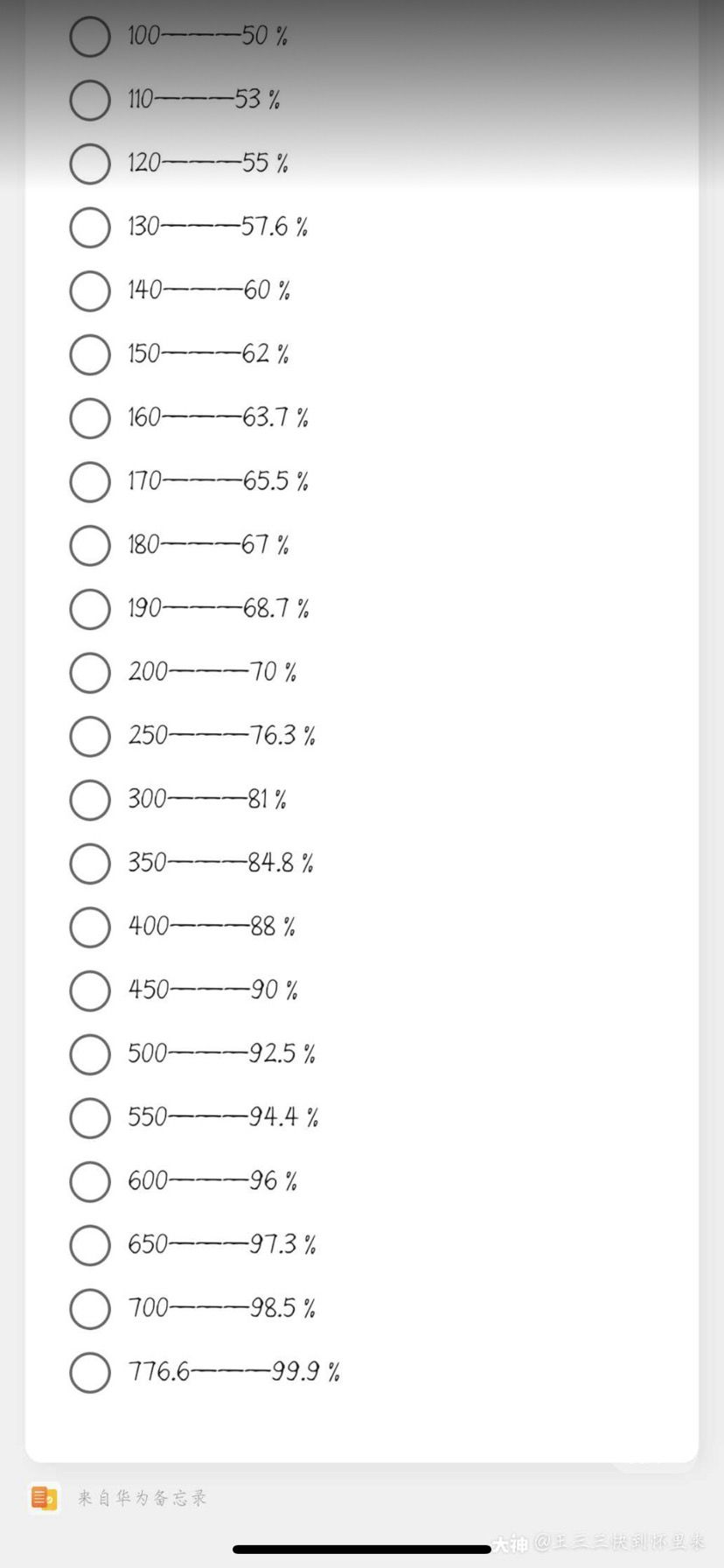Tick the 110——53% item checkbox
Viewport: 724px width, 1568px height.
coord(90,100)
